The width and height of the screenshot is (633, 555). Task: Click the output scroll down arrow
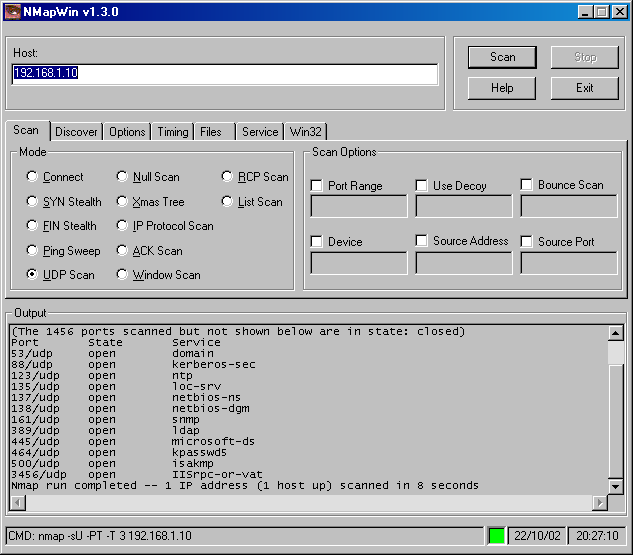(x=615, y=487)
